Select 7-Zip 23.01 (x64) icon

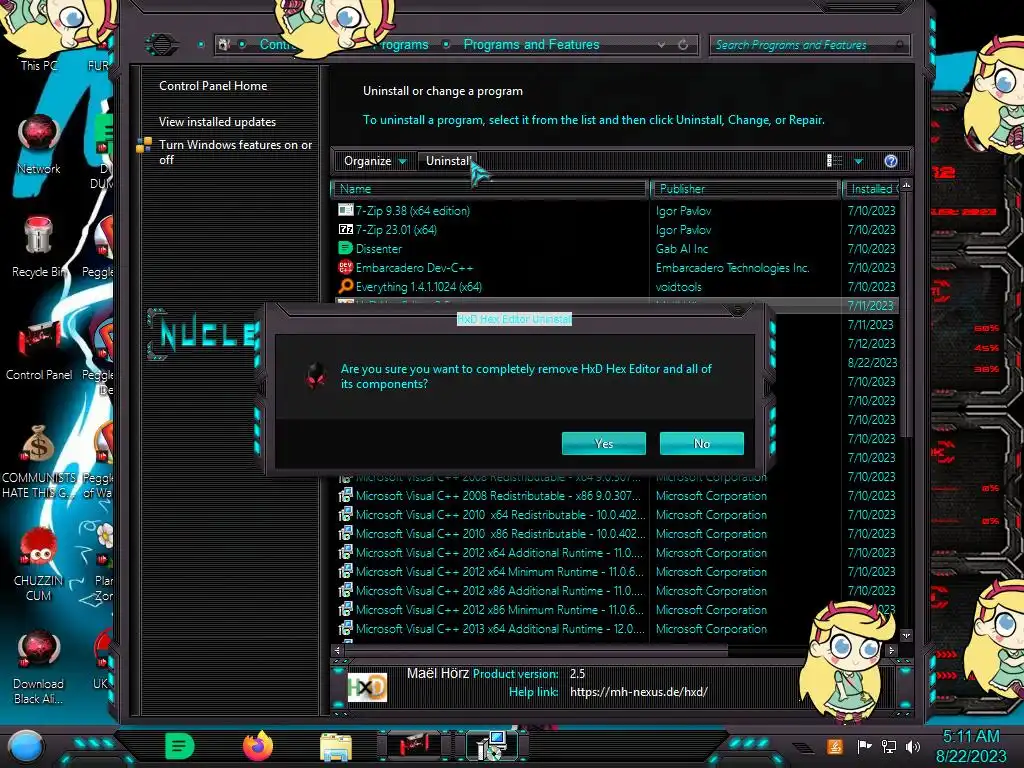pyautogui.click(x=345, y=229)
